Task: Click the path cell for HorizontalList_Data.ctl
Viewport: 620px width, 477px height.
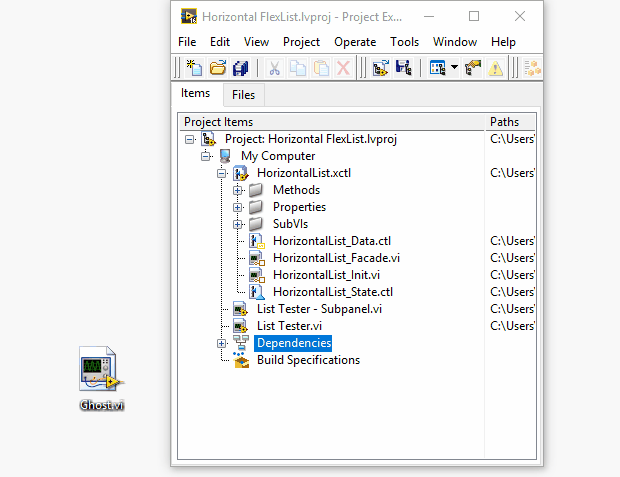Action: click(x=510, y=241)
